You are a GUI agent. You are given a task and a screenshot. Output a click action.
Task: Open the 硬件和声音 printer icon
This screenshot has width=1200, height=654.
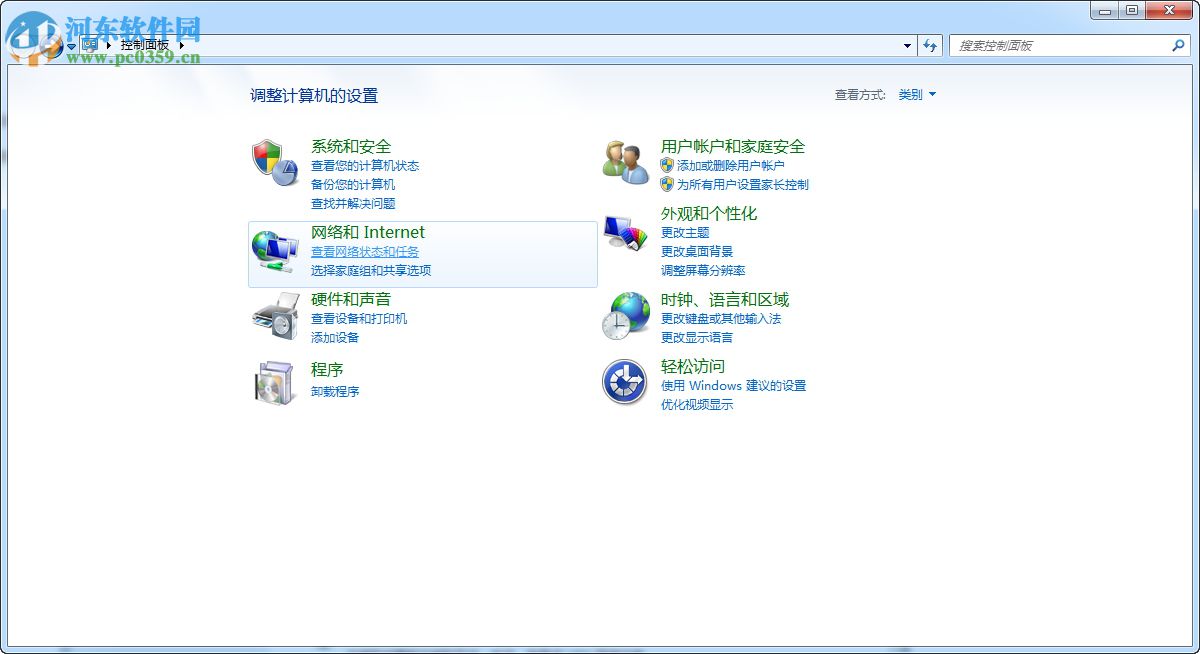click(275, 317)
